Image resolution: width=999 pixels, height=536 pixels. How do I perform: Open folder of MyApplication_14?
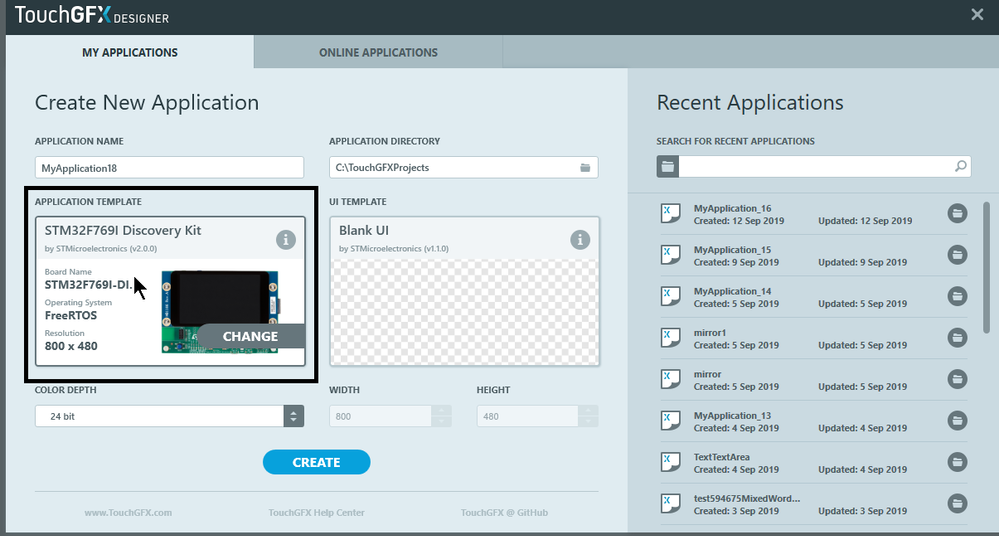(957, 296)
